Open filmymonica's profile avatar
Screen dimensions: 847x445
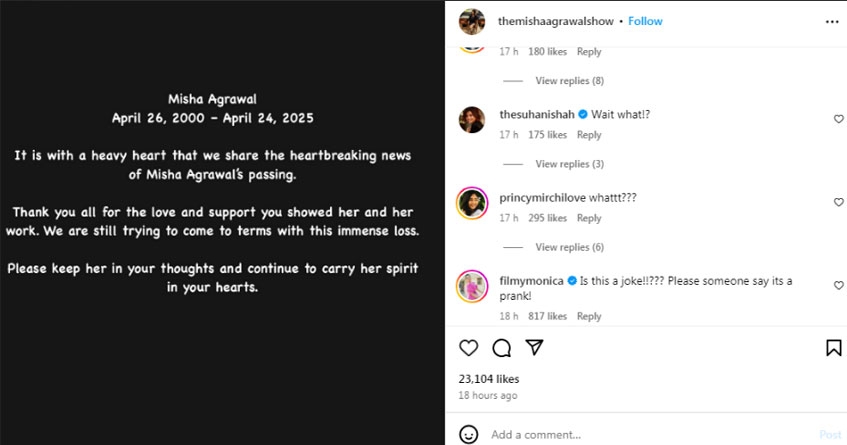coord(472,286)
